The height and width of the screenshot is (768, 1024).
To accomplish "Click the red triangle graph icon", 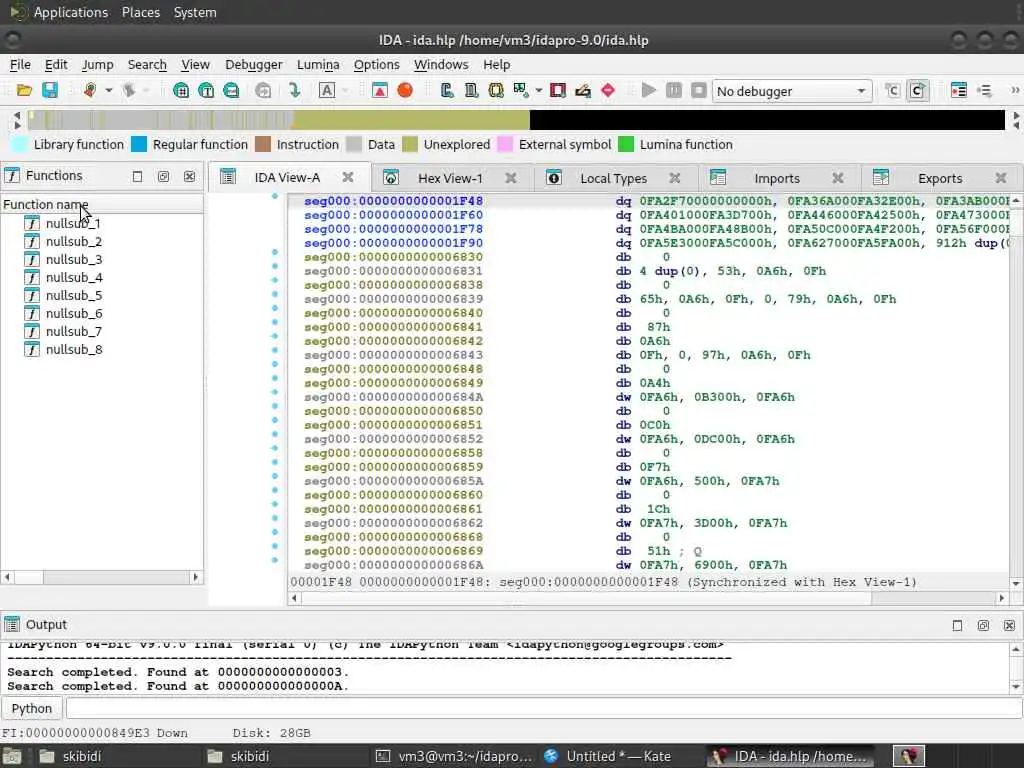I will 379,90.
